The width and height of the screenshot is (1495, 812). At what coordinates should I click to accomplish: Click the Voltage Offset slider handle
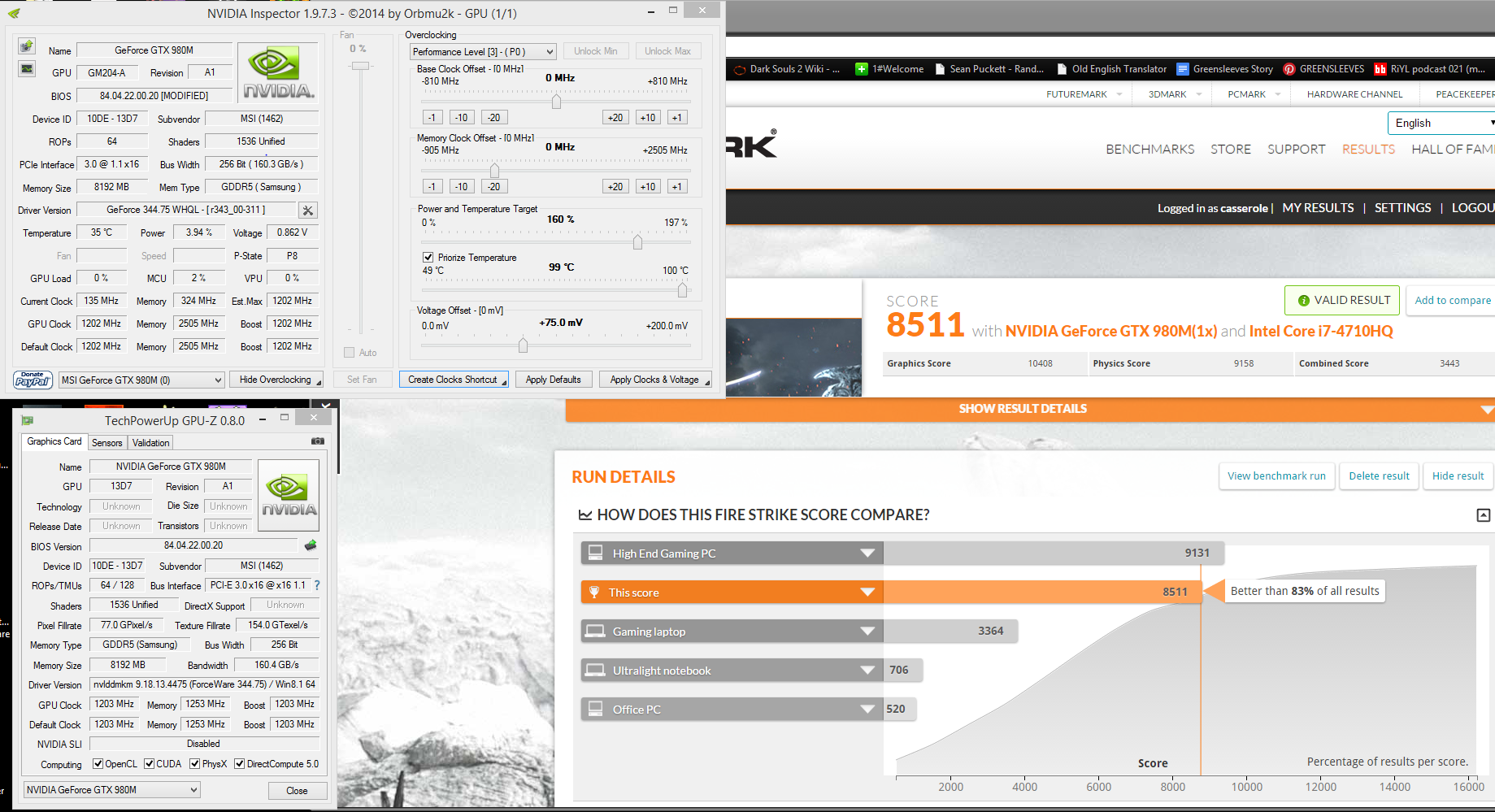point(523,345)
